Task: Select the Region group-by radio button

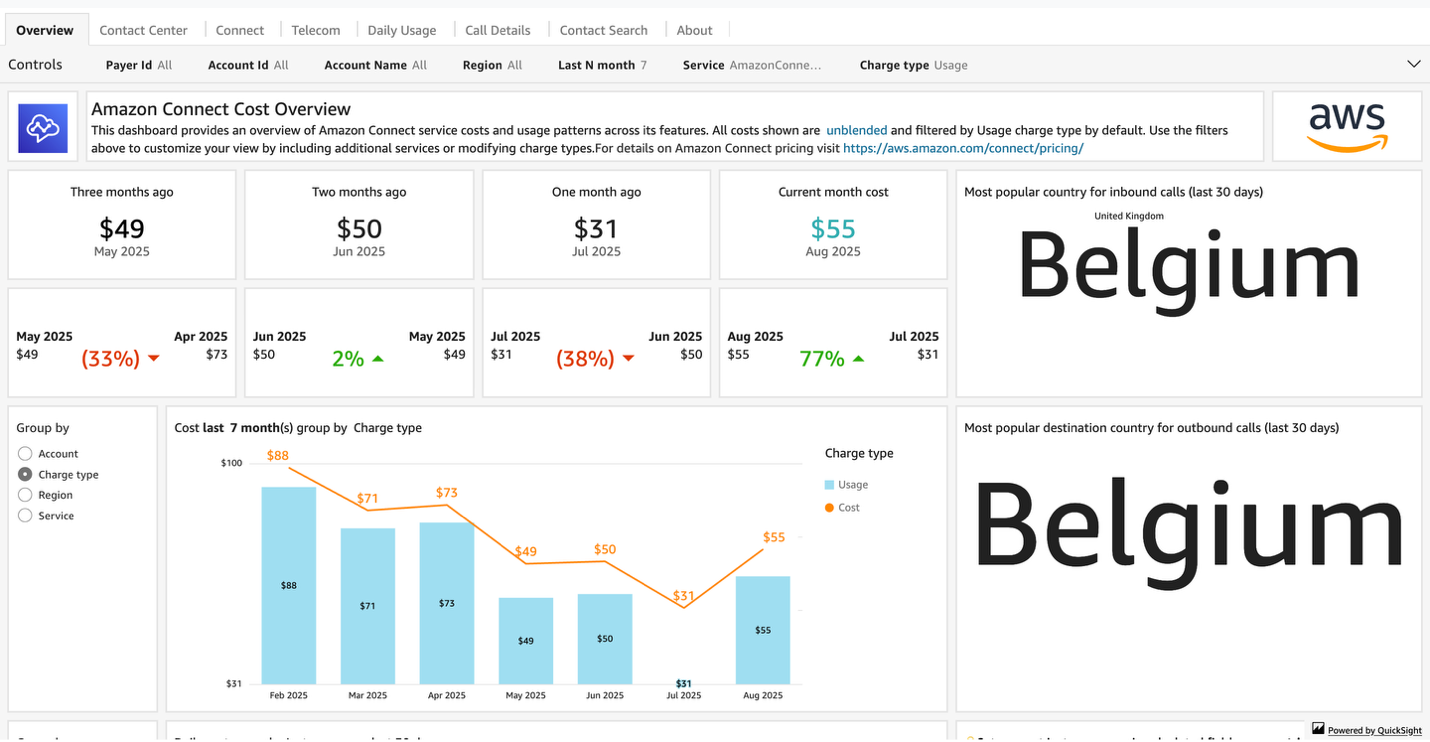Action: [25, 495]
